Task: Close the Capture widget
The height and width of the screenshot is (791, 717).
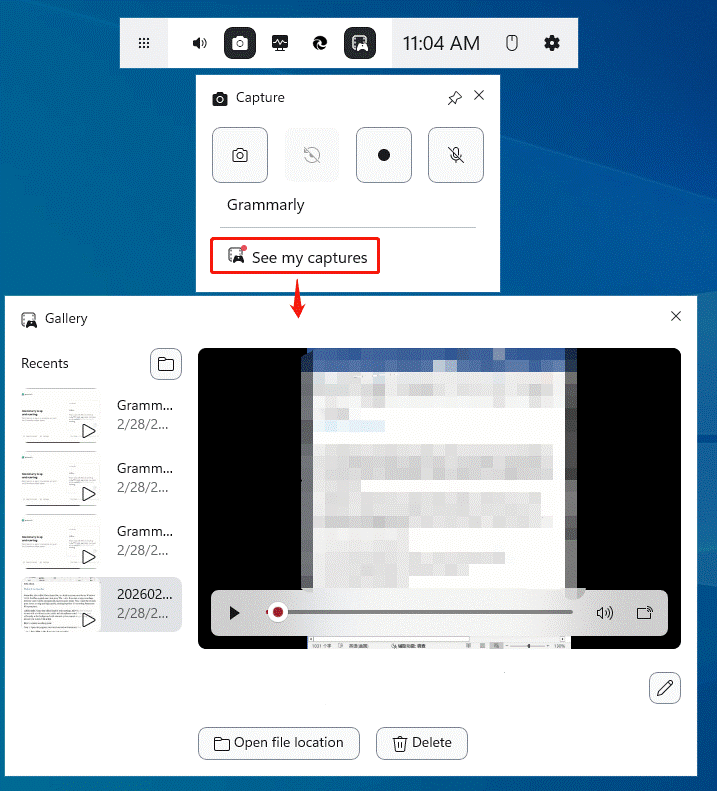Action: pyautogui.click(x=479, y=95)
